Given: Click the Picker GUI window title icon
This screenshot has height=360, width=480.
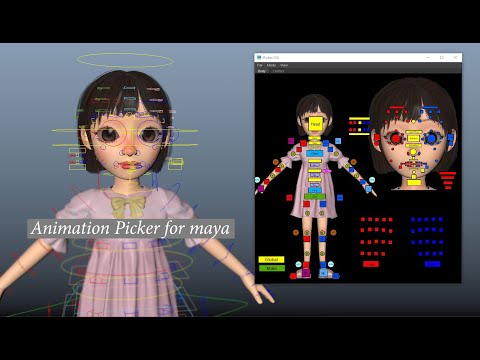Looking at the screenshot, I should [x=259, y=58].
